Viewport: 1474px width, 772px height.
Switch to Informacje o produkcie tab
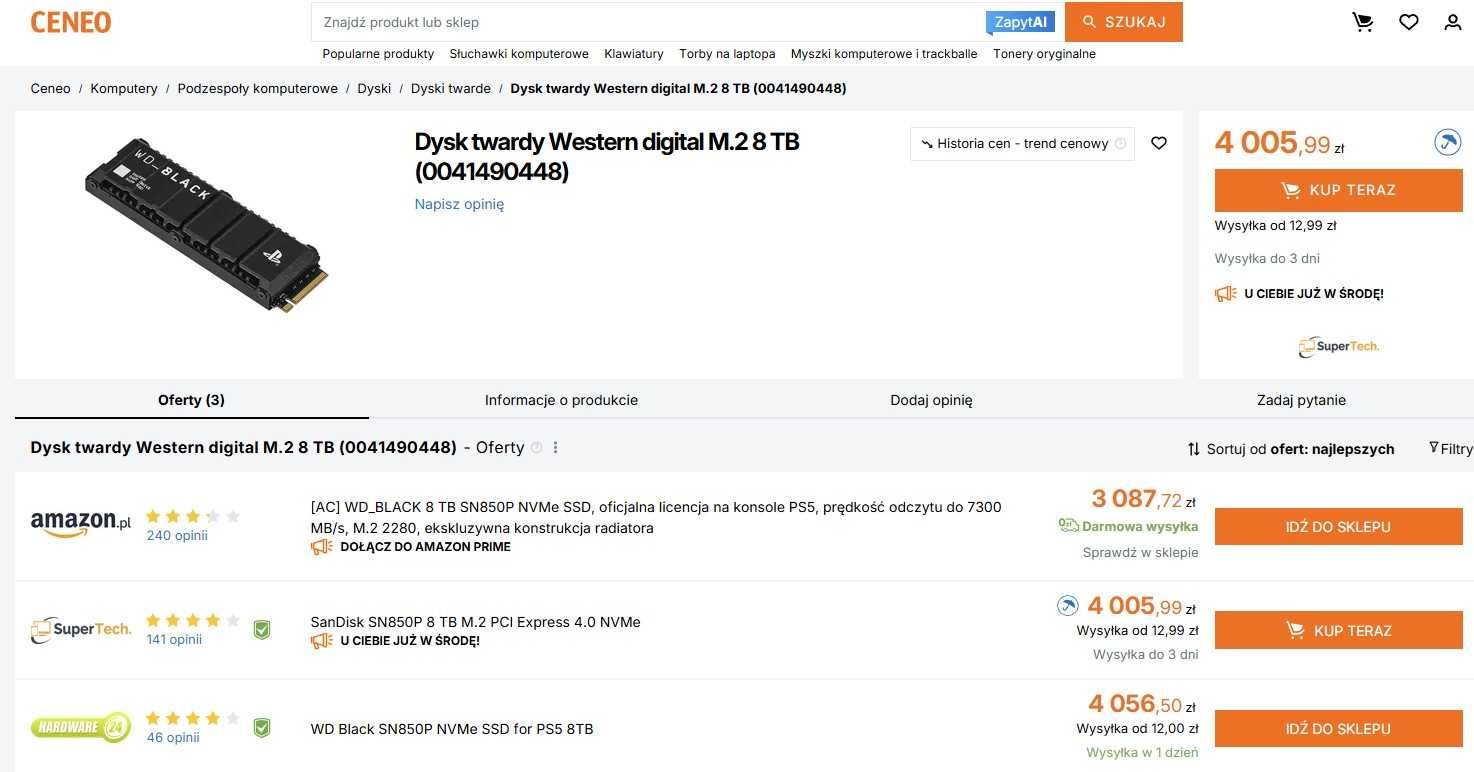point(561,400)
